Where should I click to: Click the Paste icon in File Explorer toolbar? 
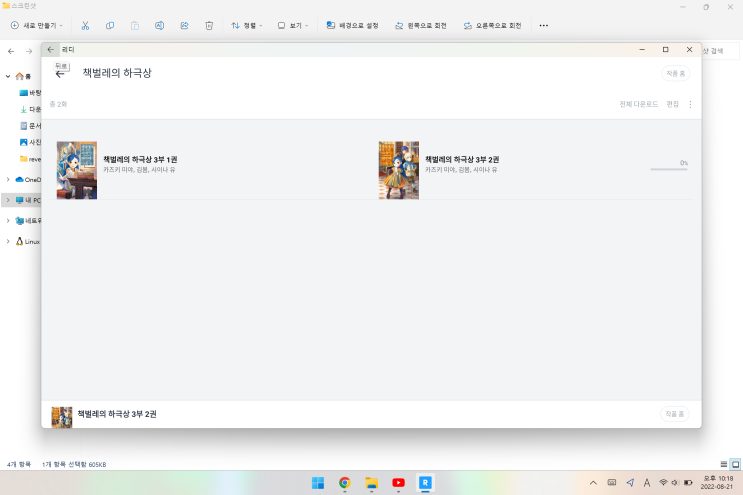(x=135, y=26)
